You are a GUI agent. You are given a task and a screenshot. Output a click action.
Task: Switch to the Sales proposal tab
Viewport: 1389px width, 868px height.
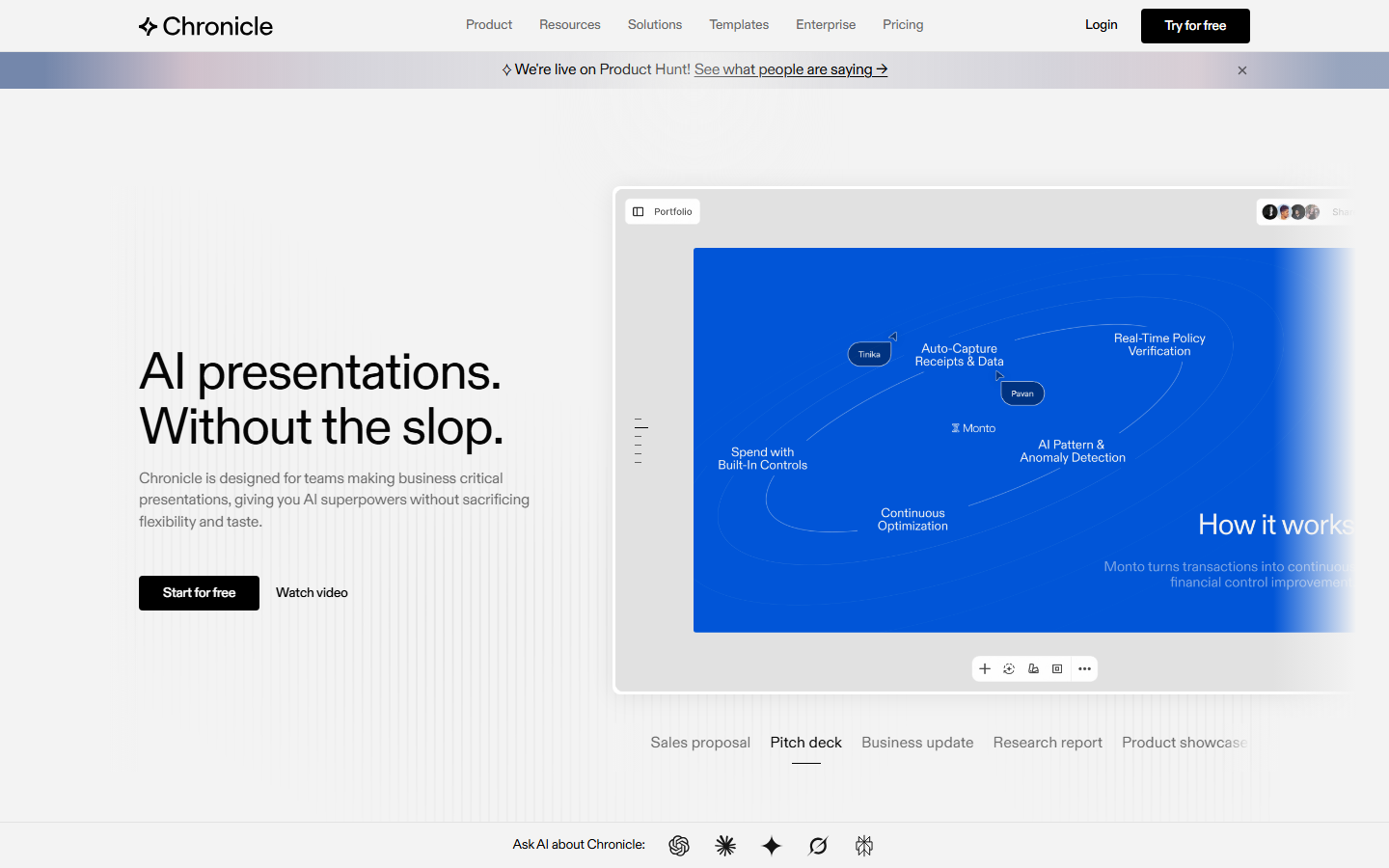[700, 743]
